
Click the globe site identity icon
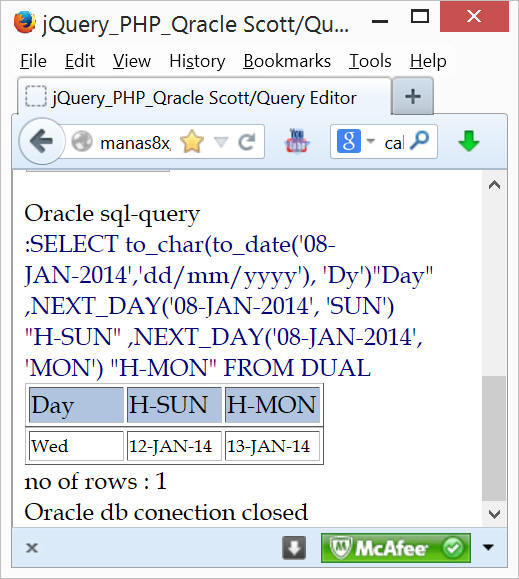pyautogui.click(x=82, y=142)
